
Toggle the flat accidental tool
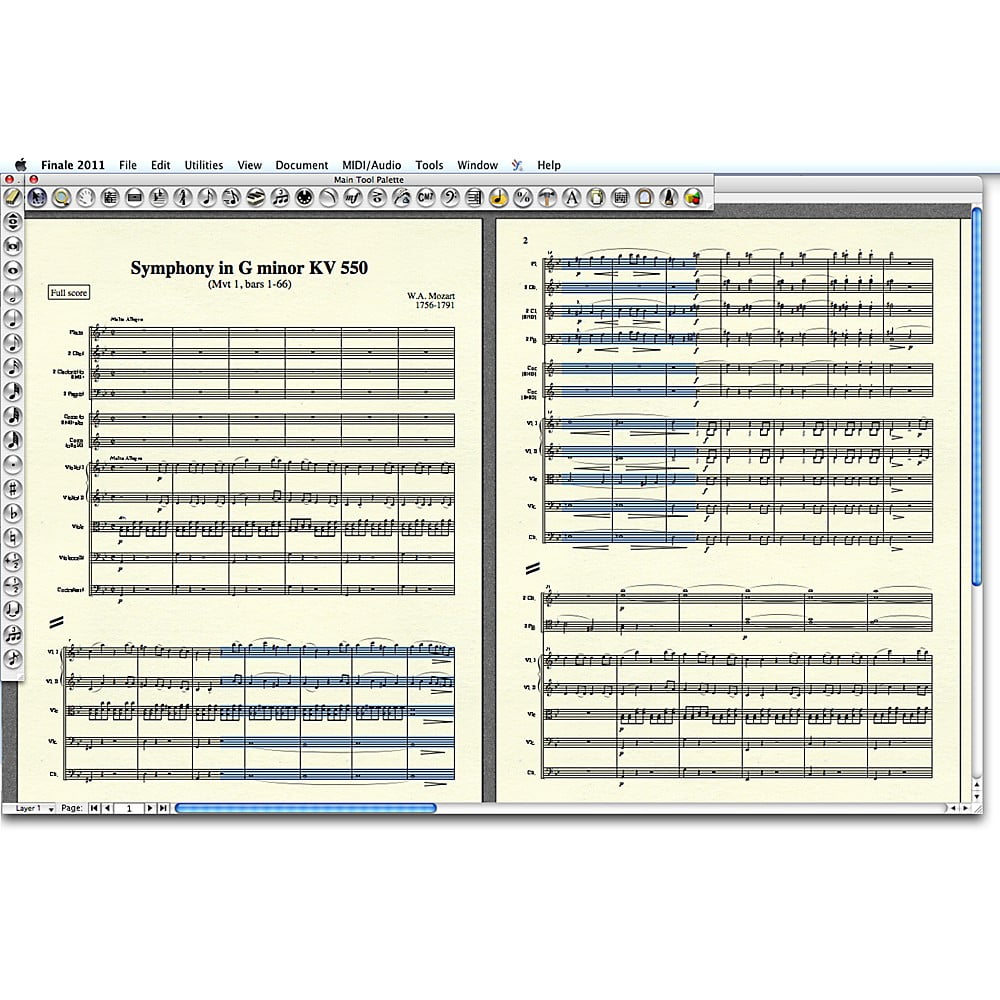13,513
